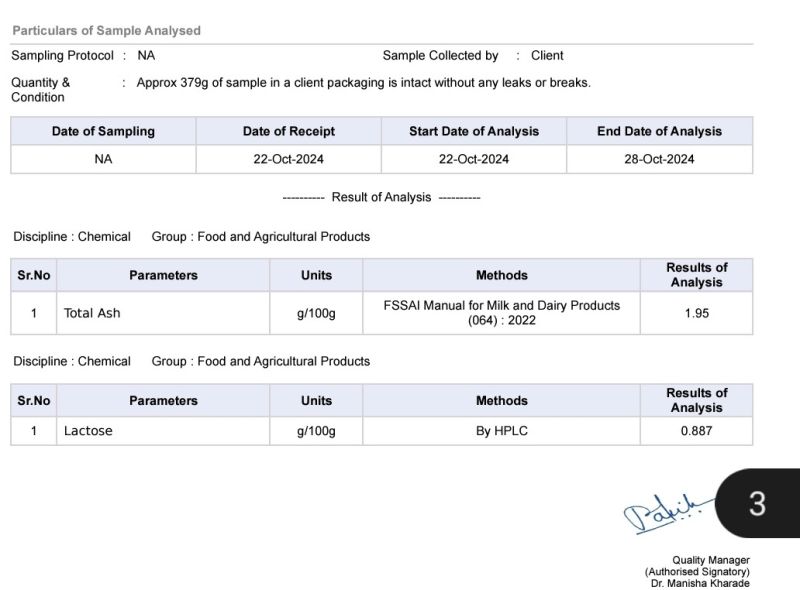
Task: Click the Lactose parameter cell
Action: 88,431
